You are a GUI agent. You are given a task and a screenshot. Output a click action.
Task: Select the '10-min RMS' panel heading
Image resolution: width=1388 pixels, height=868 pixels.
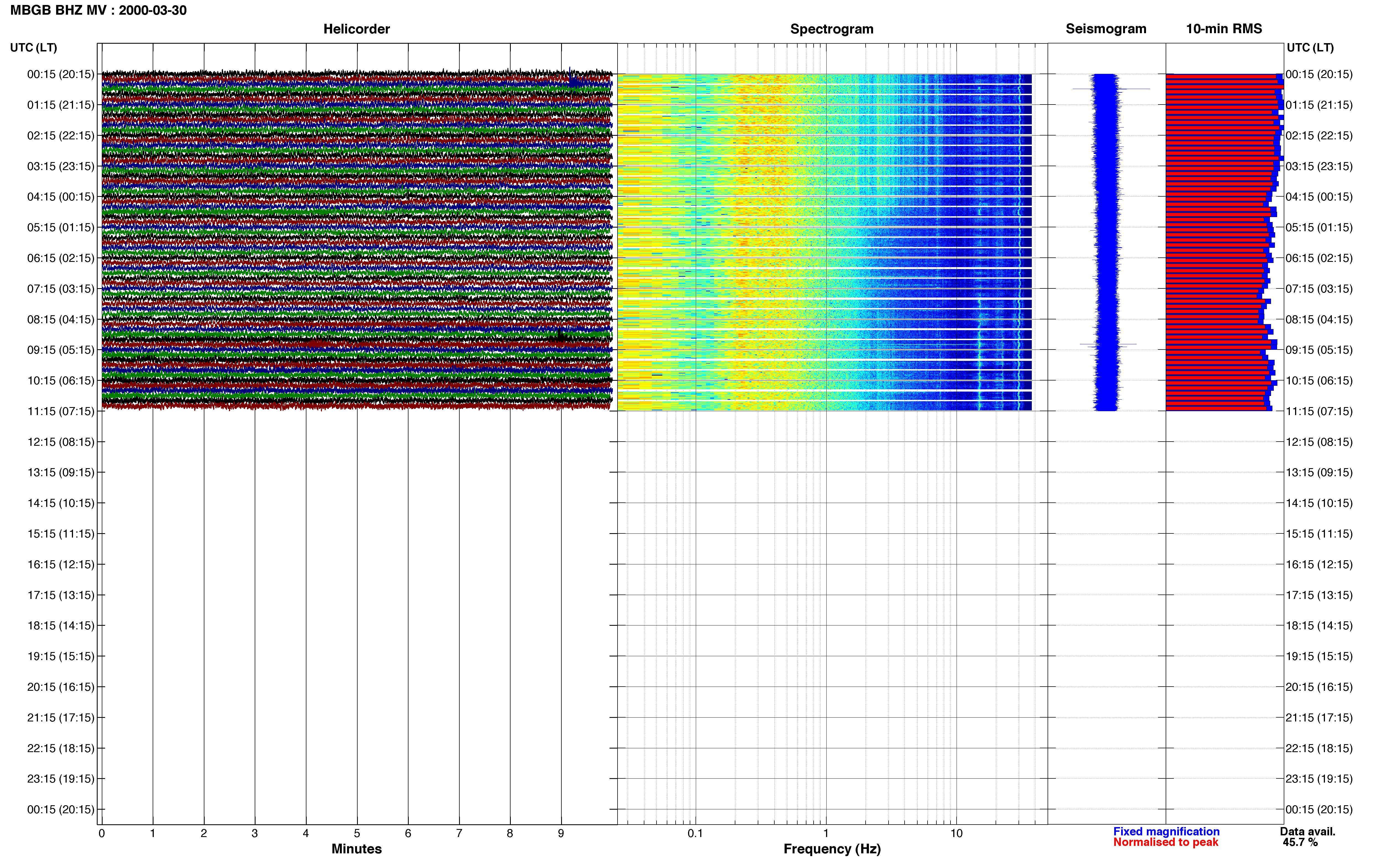1224,29
